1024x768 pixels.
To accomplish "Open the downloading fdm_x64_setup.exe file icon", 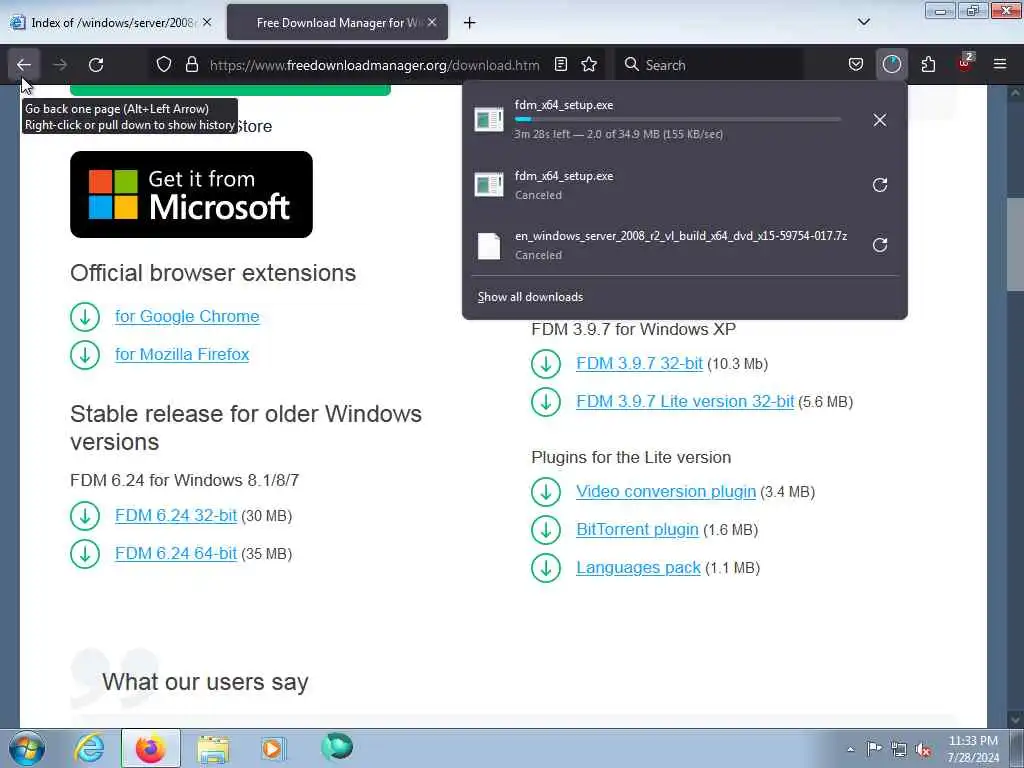I will click(488, 120).
